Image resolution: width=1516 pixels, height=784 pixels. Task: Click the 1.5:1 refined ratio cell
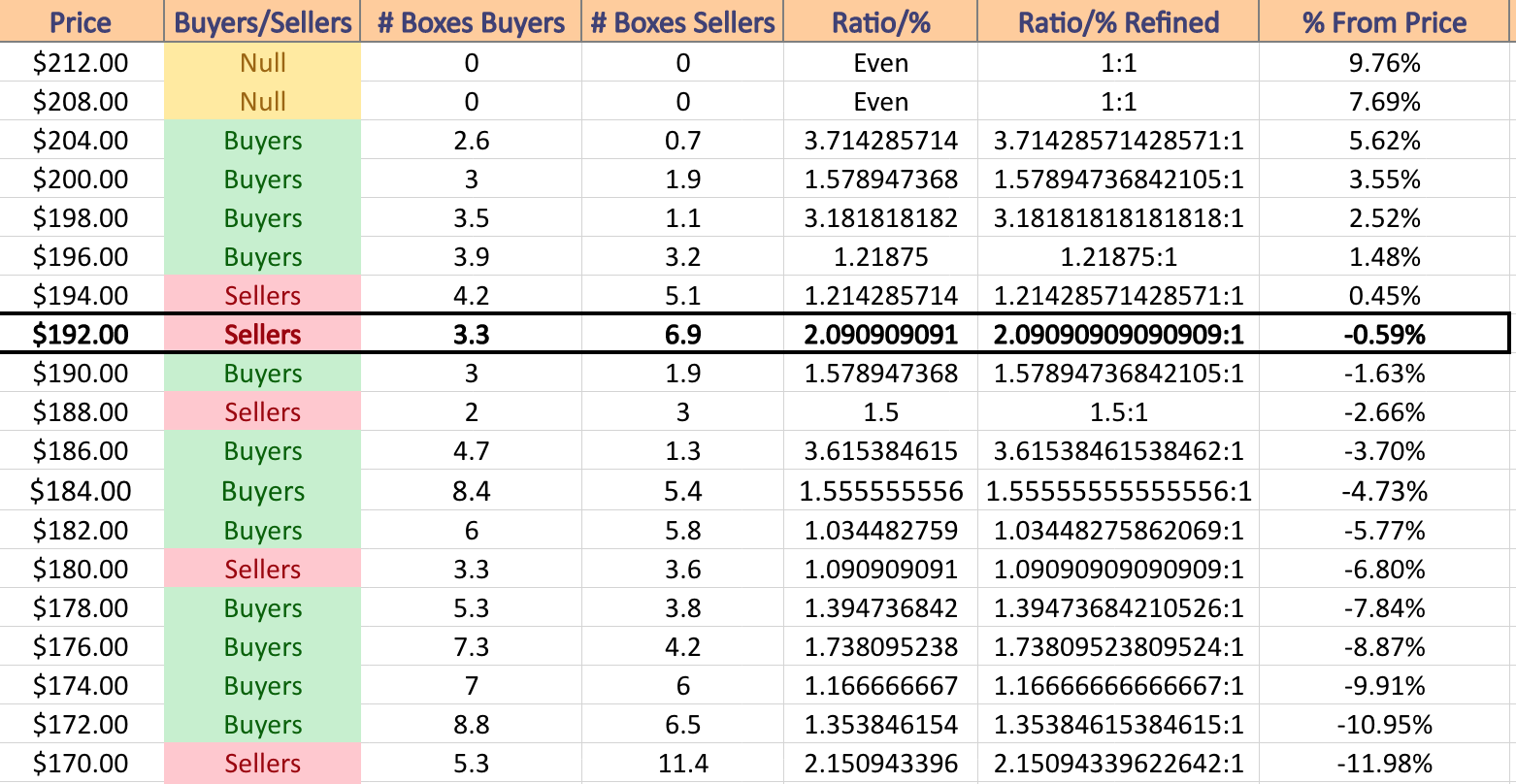tap(1118, 412)
